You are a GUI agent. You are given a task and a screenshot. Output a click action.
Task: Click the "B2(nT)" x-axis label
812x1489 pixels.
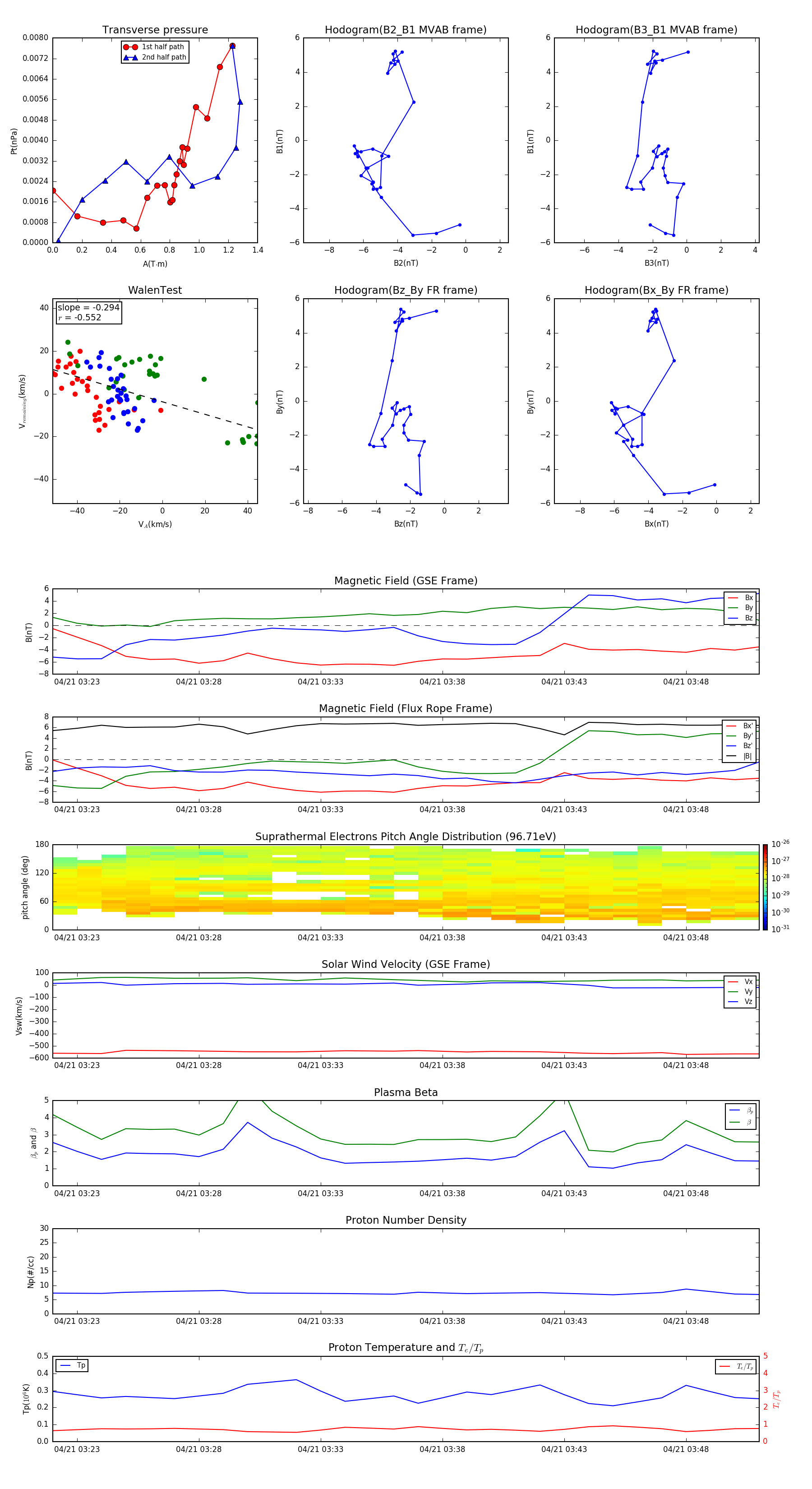pos(406,263)
